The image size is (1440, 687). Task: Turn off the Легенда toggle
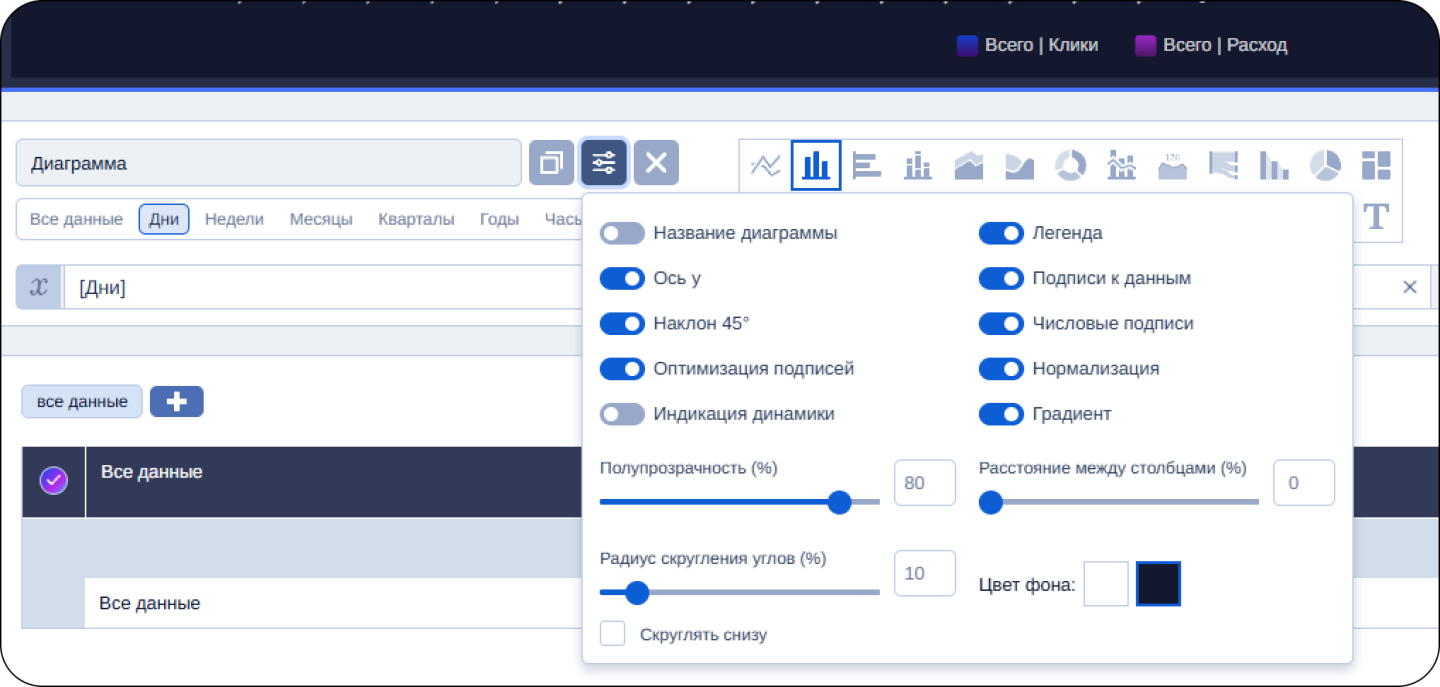[1000, 233]
